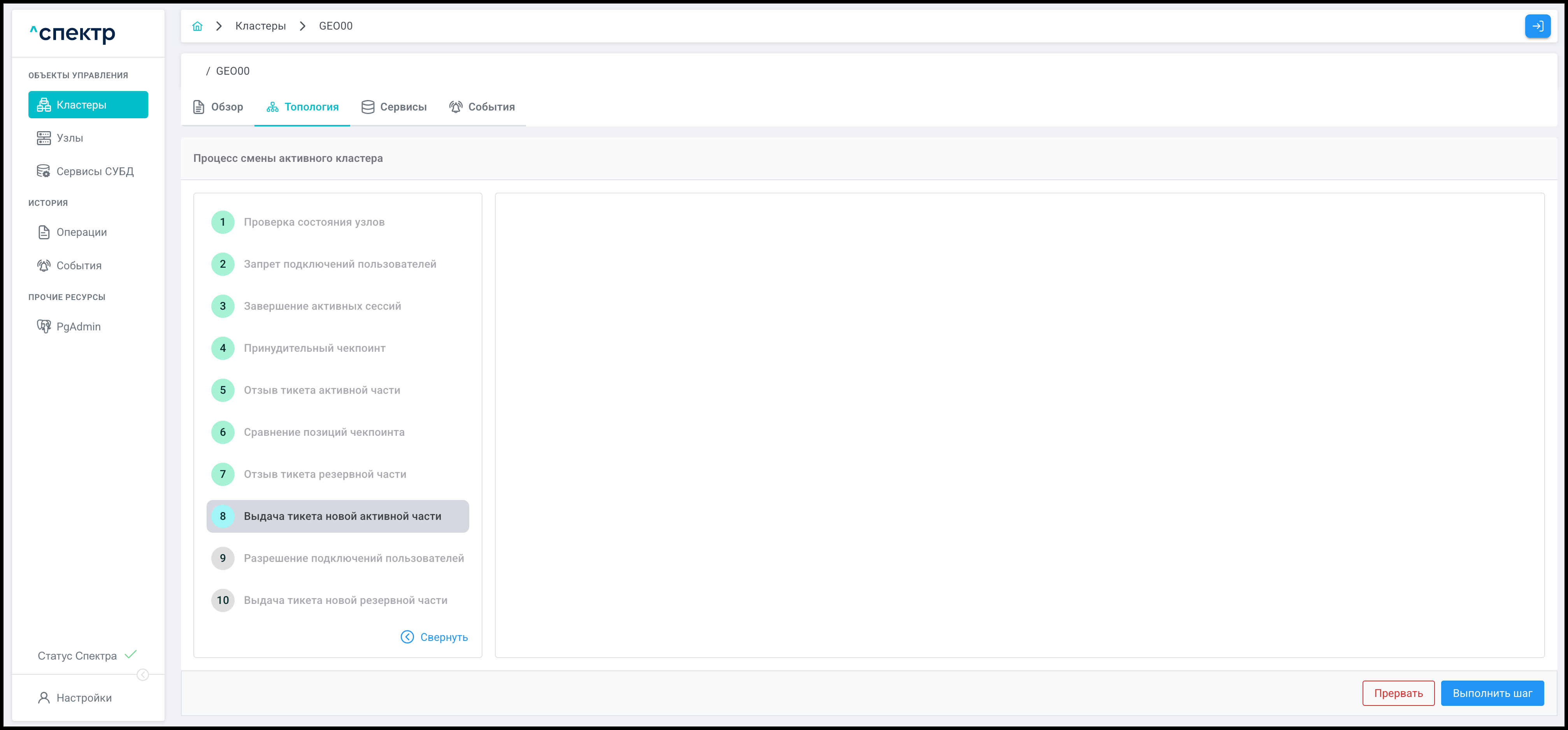
Task: Click the home icon in breadcrumb
Action: tap(197, 26)
